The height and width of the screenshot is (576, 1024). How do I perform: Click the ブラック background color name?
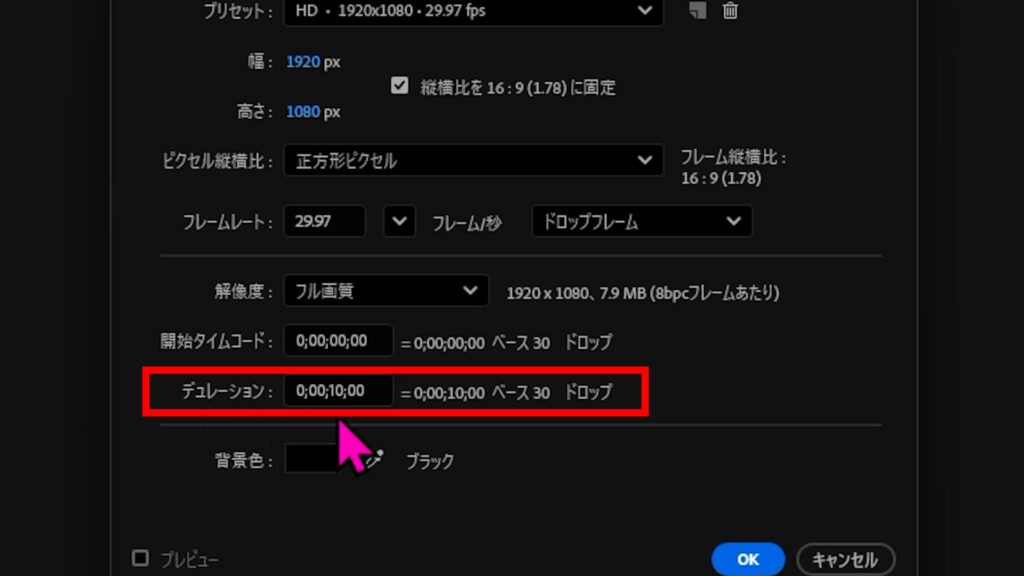pyautogui.click(x=429, y=461)
